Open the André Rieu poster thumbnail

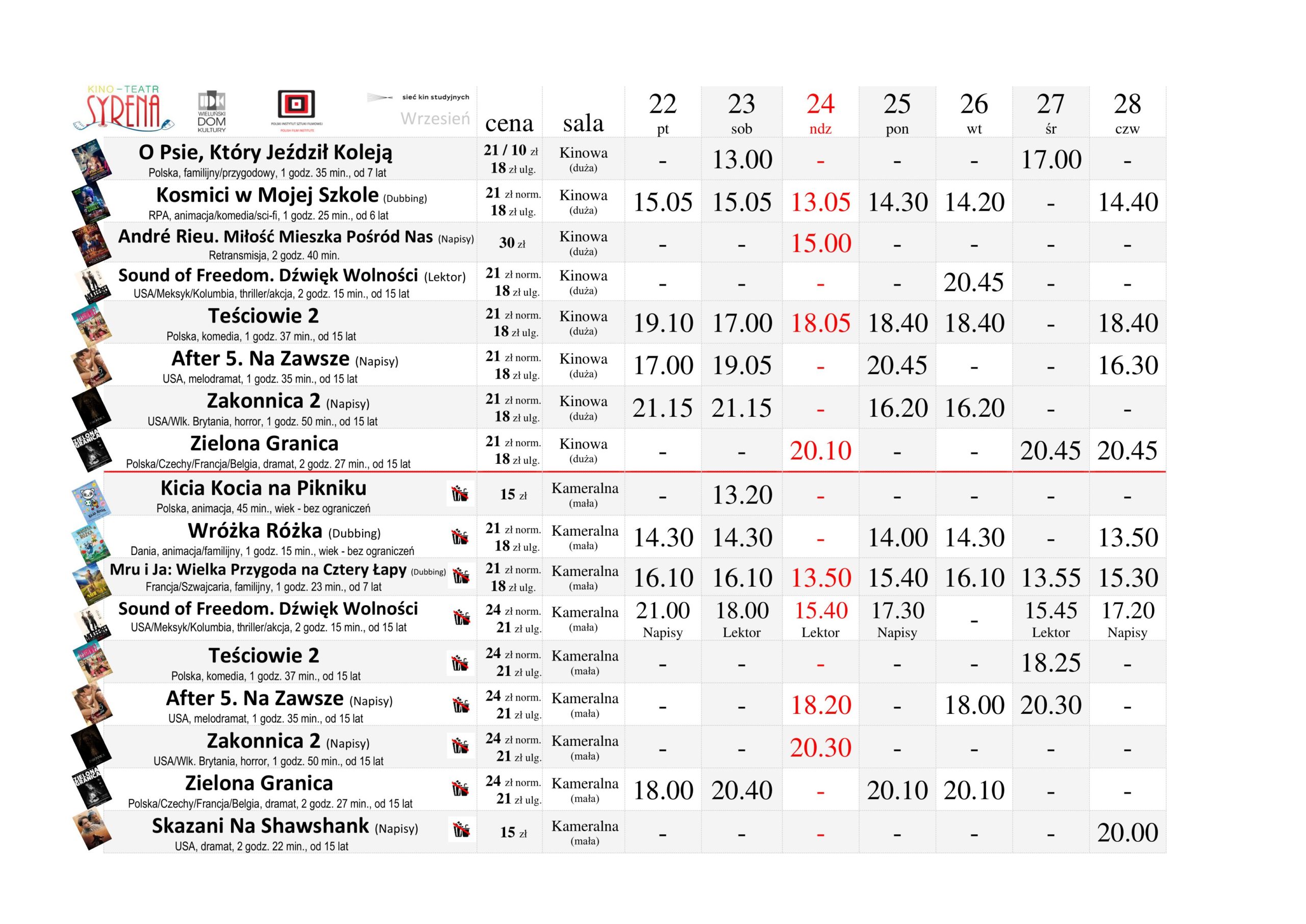(x=91, y=245)
